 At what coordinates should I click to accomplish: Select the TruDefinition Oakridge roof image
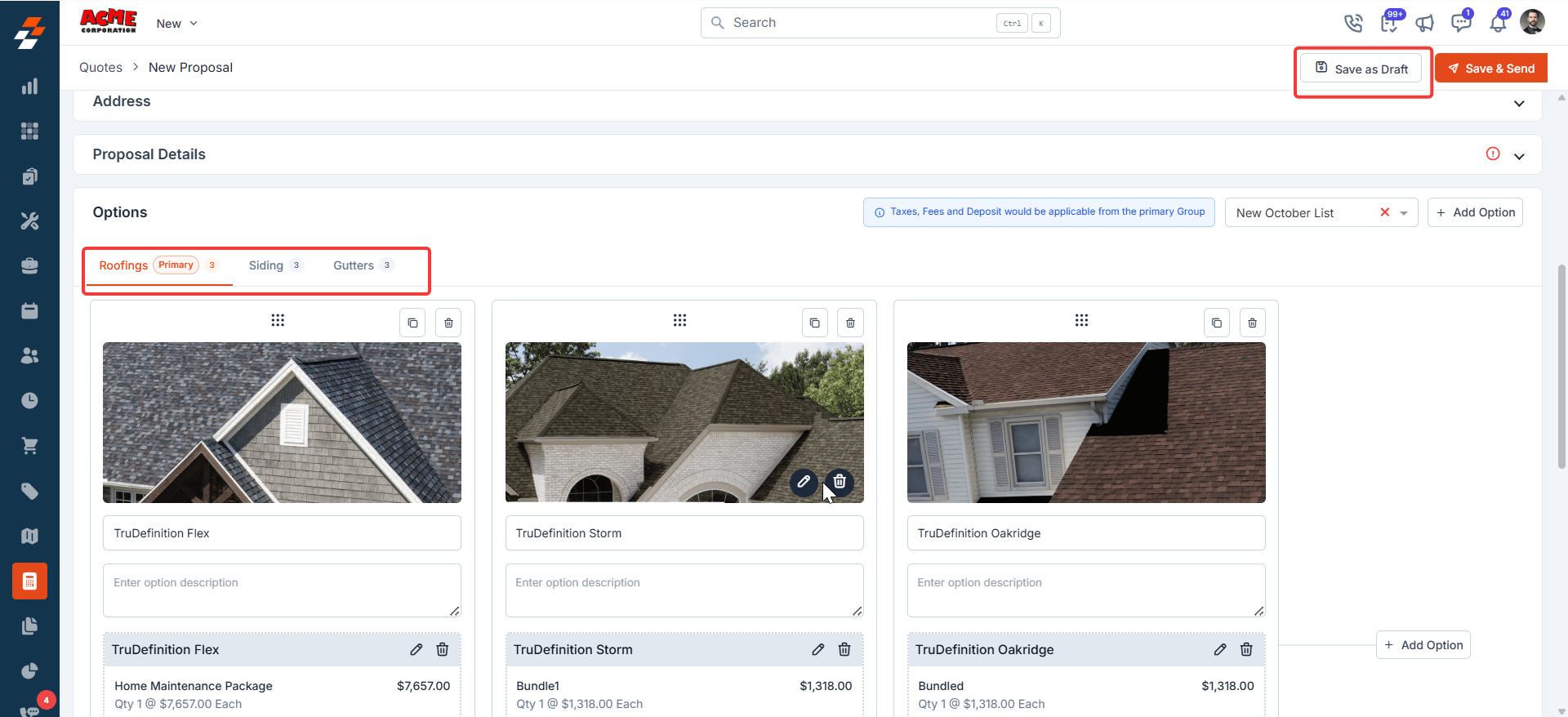coord(1086,422)
